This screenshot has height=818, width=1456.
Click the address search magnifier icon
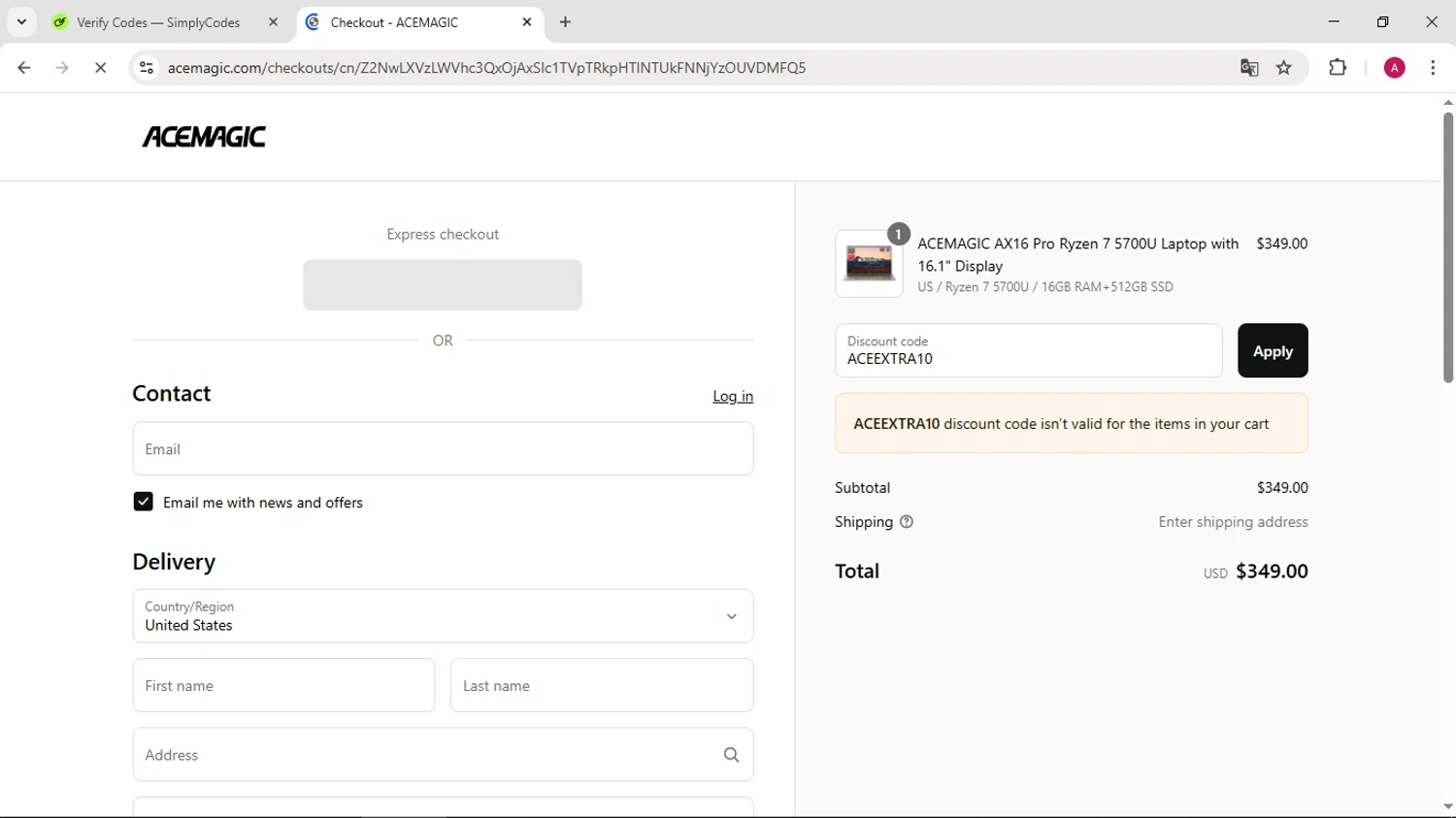coord(731,755)
